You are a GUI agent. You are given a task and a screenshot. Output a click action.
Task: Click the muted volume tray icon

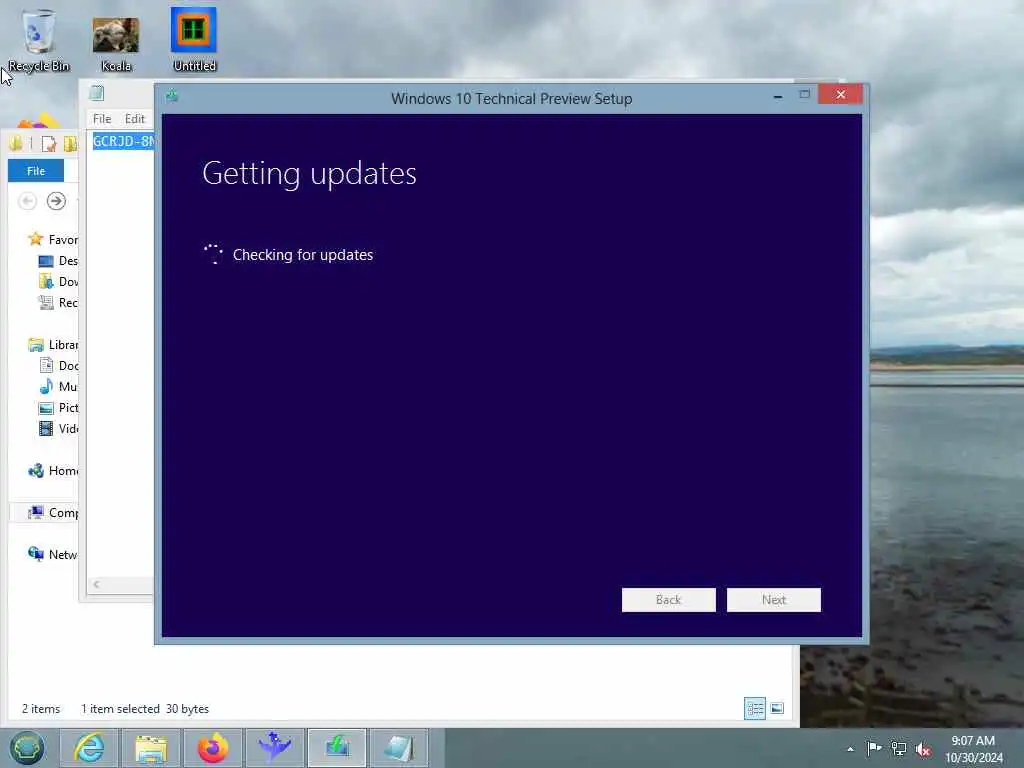click(923, 749)
